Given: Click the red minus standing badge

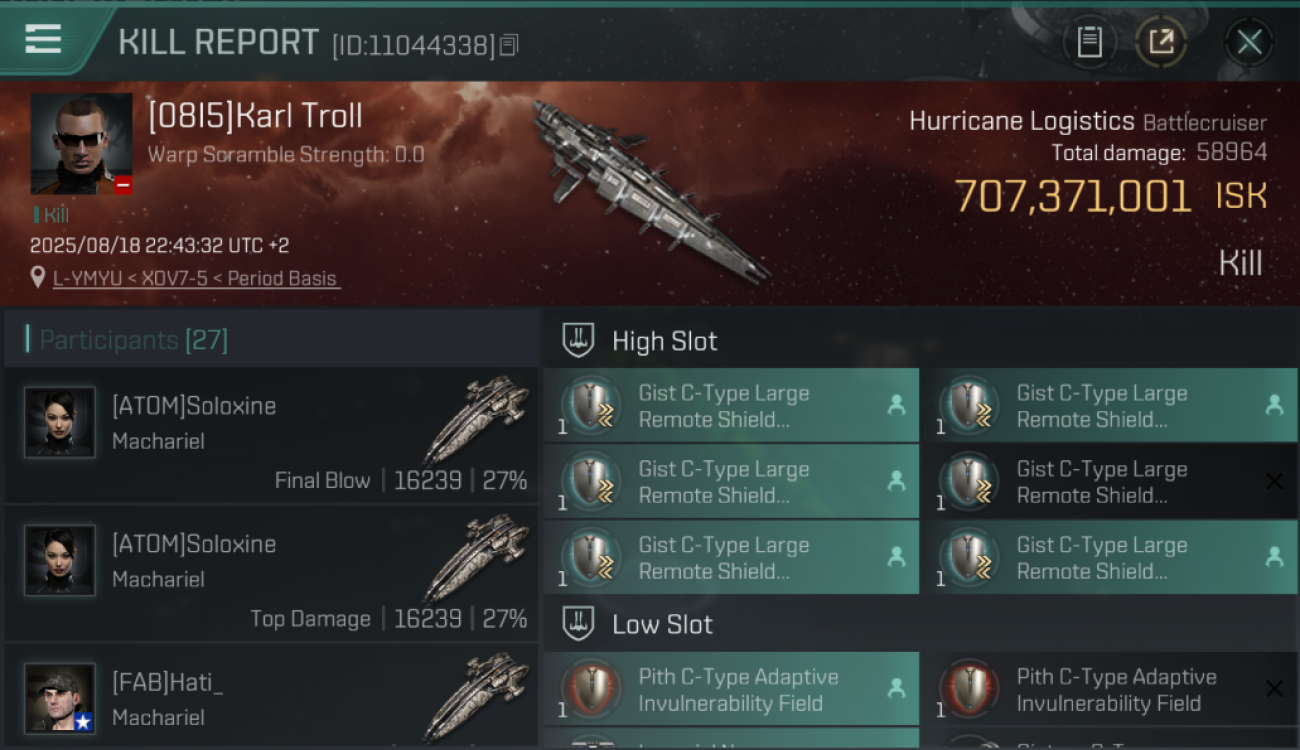Looking at the screenshot, I should coord(123,185).
